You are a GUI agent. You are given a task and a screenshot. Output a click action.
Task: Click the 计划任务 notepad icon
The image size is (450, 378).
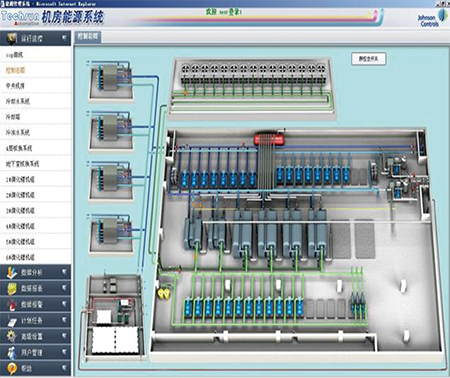click(x=12, y=321)
